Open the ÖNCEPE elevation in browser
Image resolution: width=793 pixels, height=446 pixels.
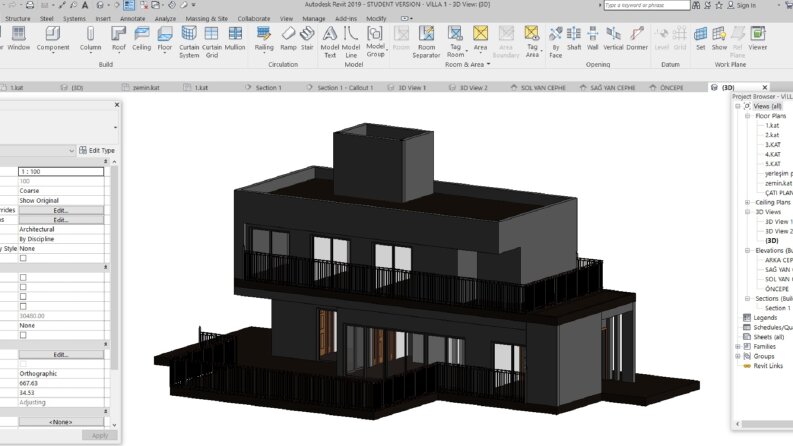777,289
